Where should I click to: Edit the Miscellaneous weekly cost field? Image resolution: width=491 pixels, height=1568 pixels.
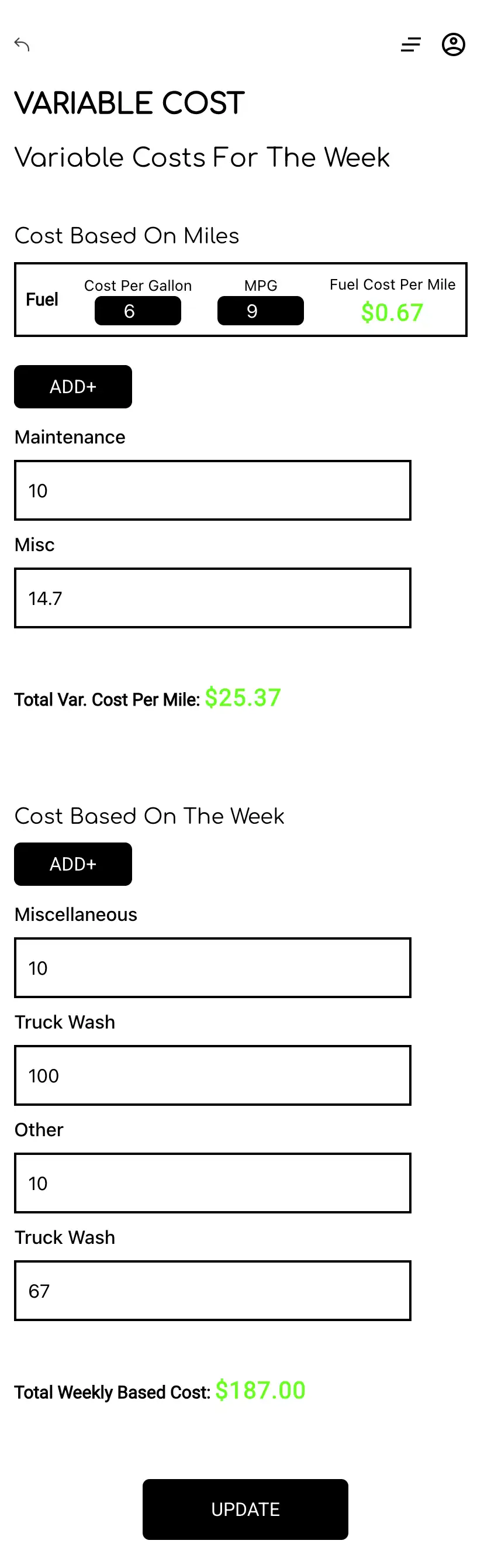point(213,968)
